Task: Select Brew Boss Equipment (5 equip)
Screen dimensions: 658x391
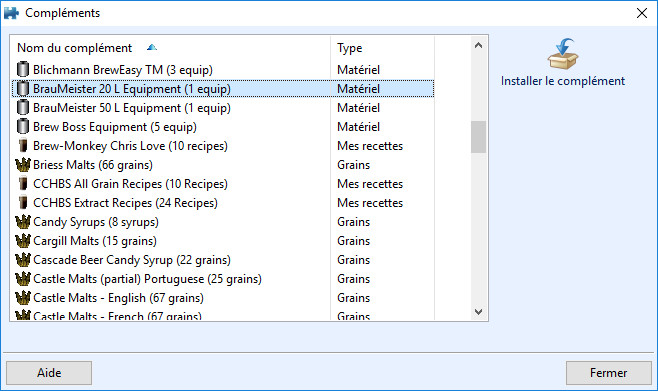Action: 115,127
